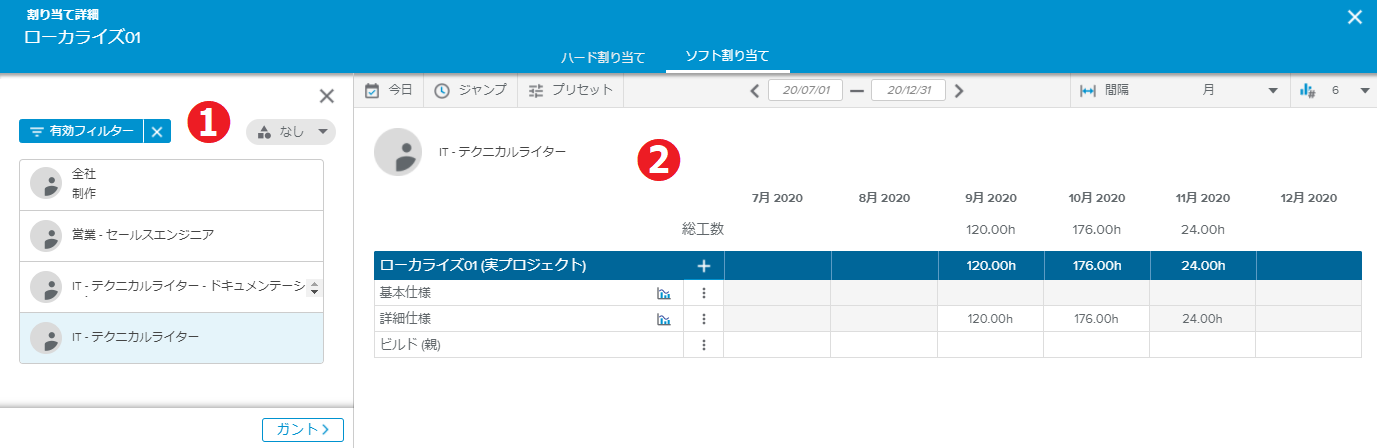This screenshot has height=448, width=1377.
Task: Click the chart icon in 基本仕様 row
Action: click(663, 293)
